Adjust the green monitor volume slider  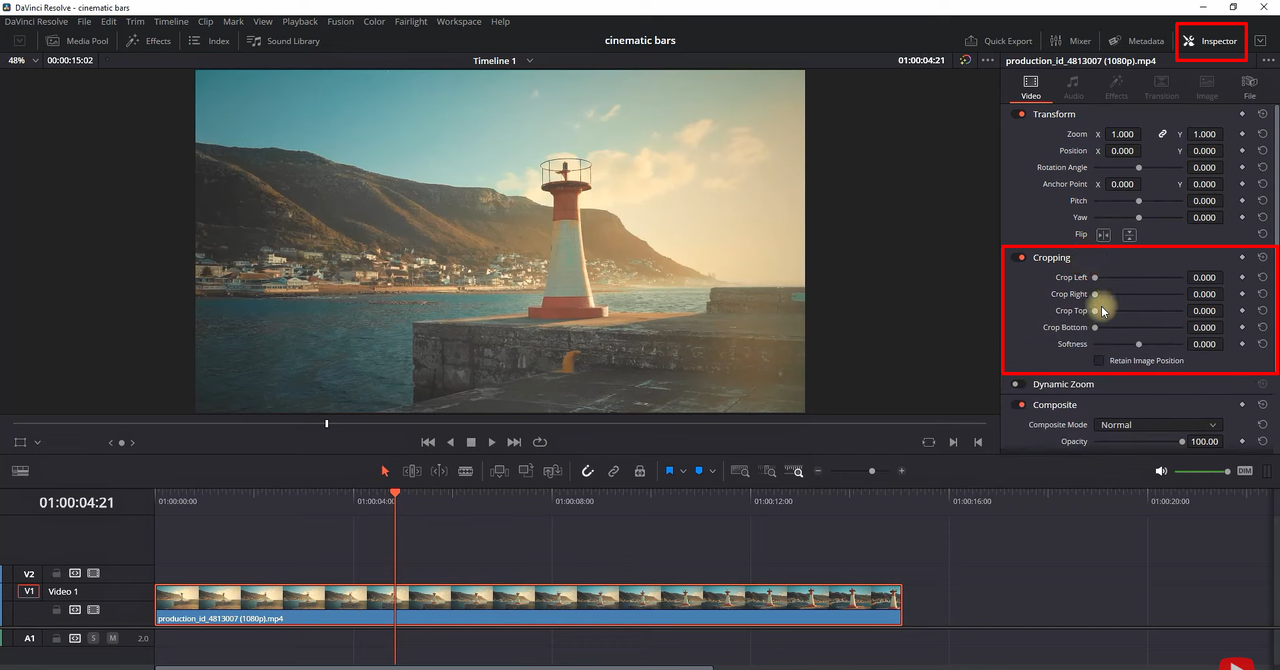[x=1203, y=471]
